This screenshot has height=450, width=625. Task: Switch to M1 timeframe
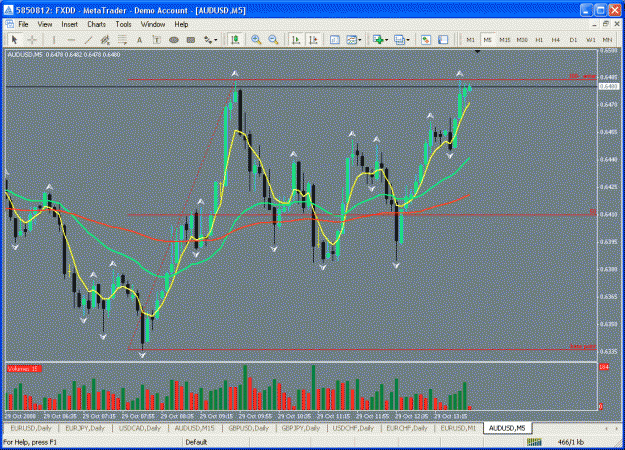pyautogui.click(x=470, y=40)
